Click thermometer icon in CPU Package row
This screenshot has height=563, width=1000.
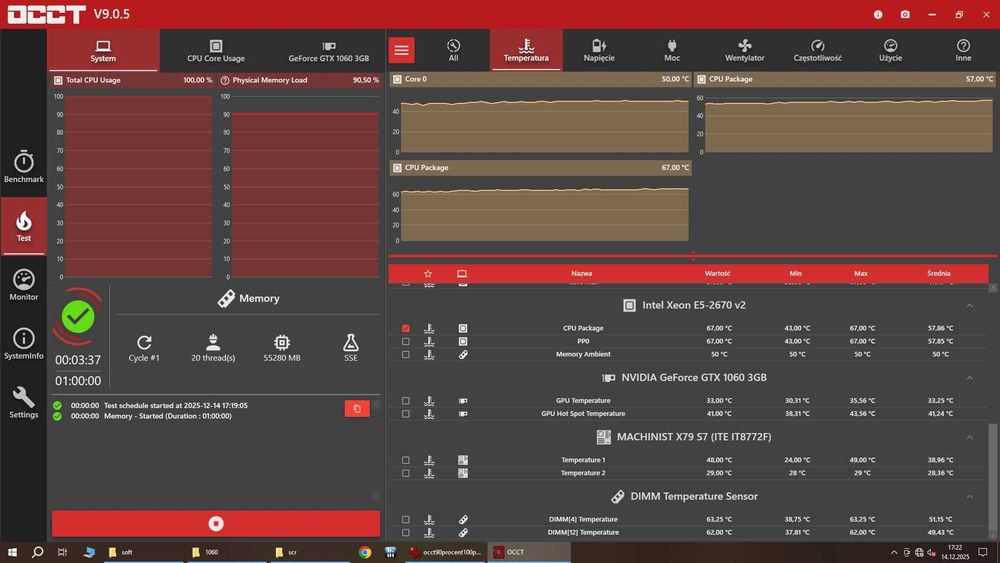[x=429, y=328]
